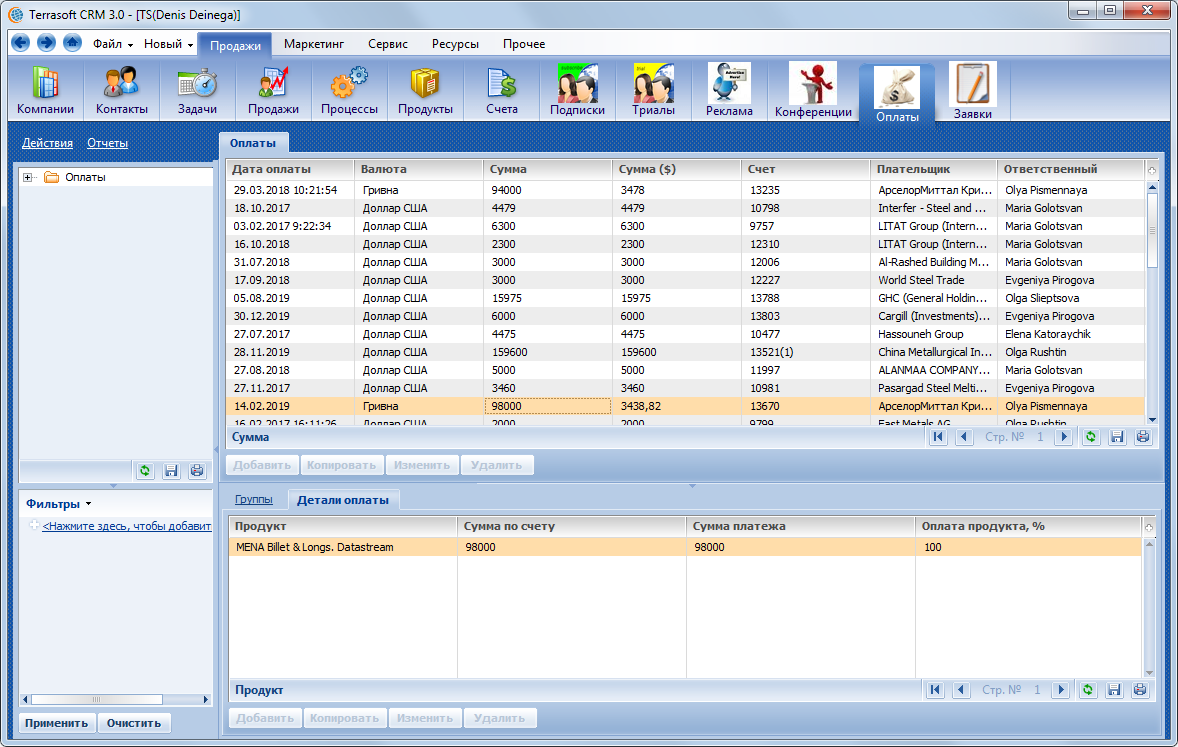Save the folder tree panel settings
The image size is (1178, 747).
171,470
